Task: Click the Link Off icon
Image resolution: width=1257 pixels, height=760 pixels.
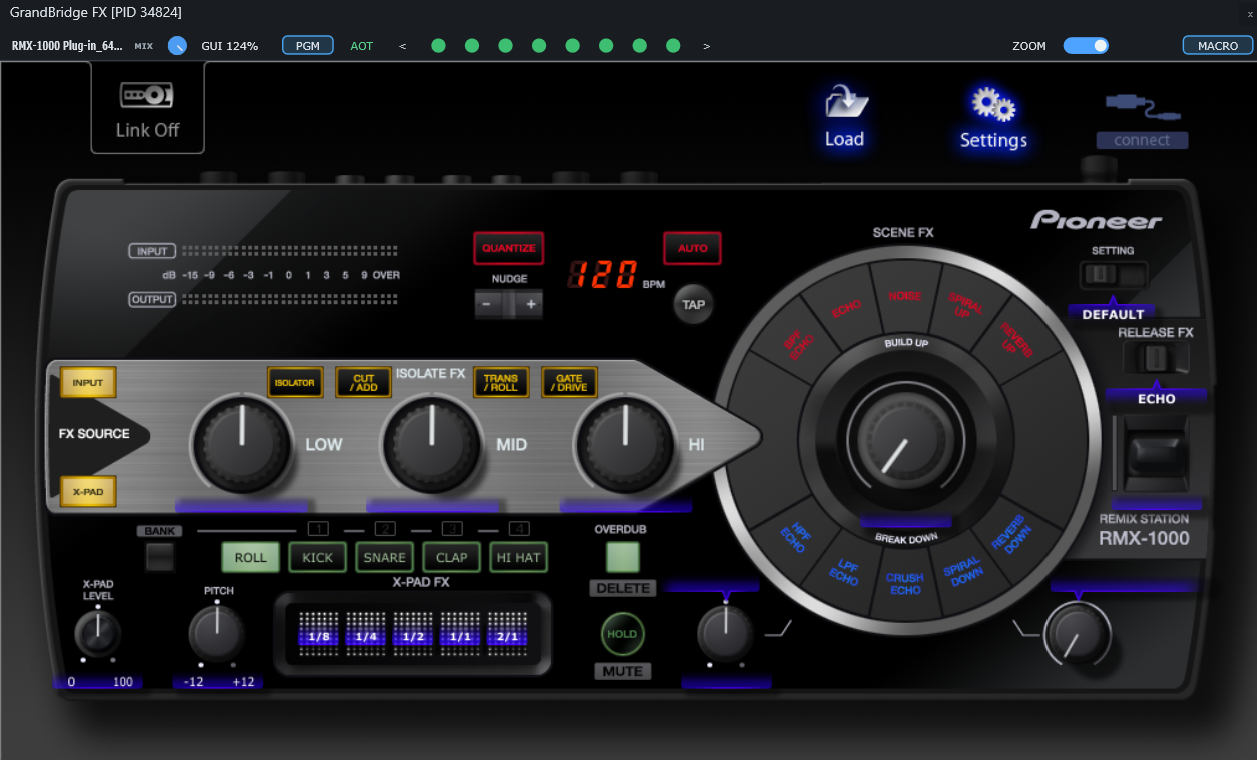Action: click(x=147, y=95)
